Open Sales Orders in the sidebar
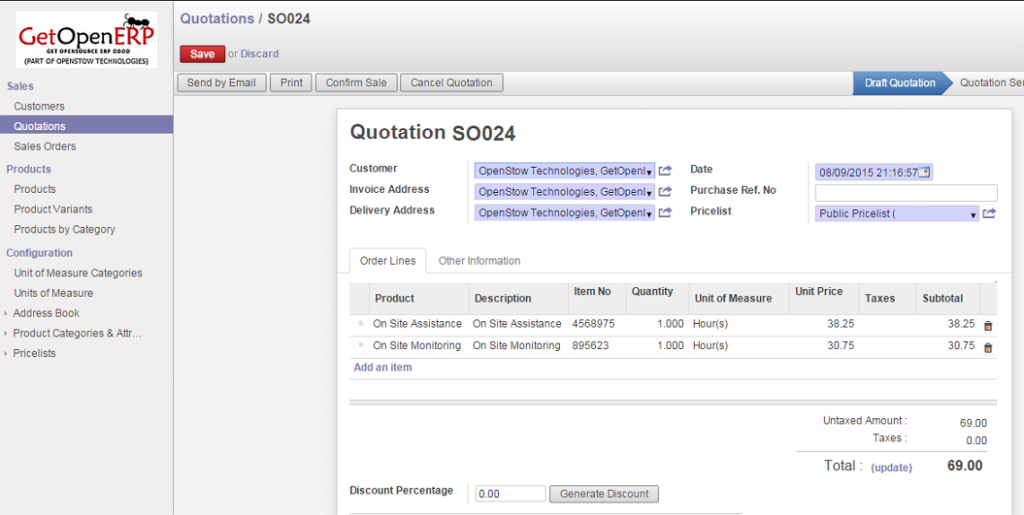This screenshot has height=515, width=1024. click(45, 146)
